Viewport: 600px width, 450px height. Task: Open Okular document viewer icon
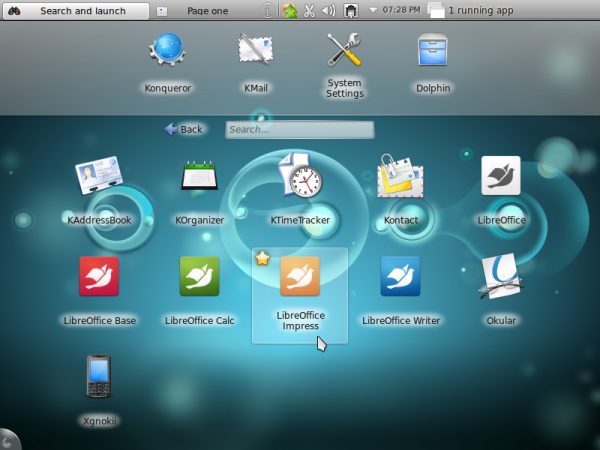point(501,276)
